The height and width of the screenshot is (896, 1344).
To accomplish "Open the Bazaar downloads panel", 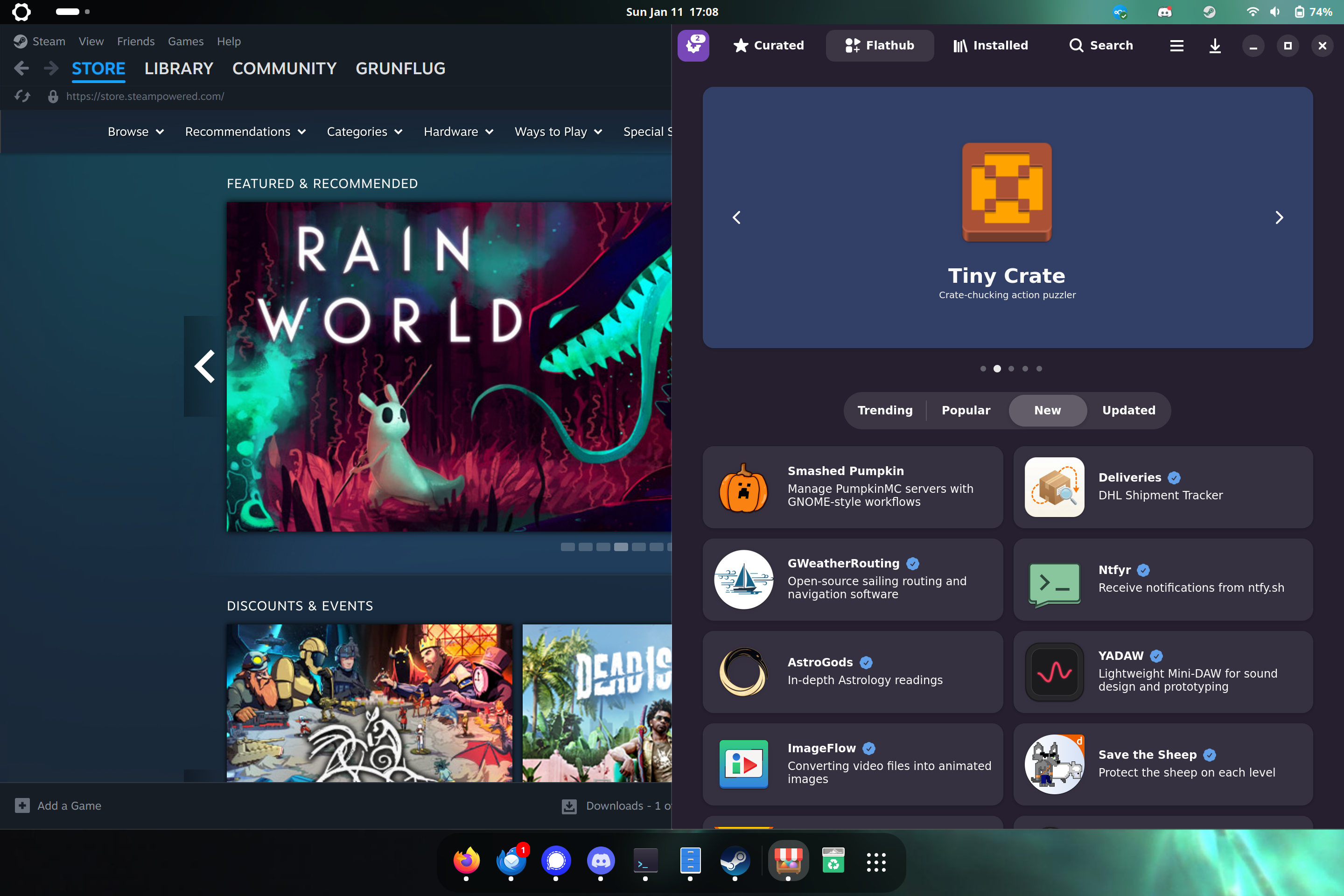I will (x=1215, y=46).
